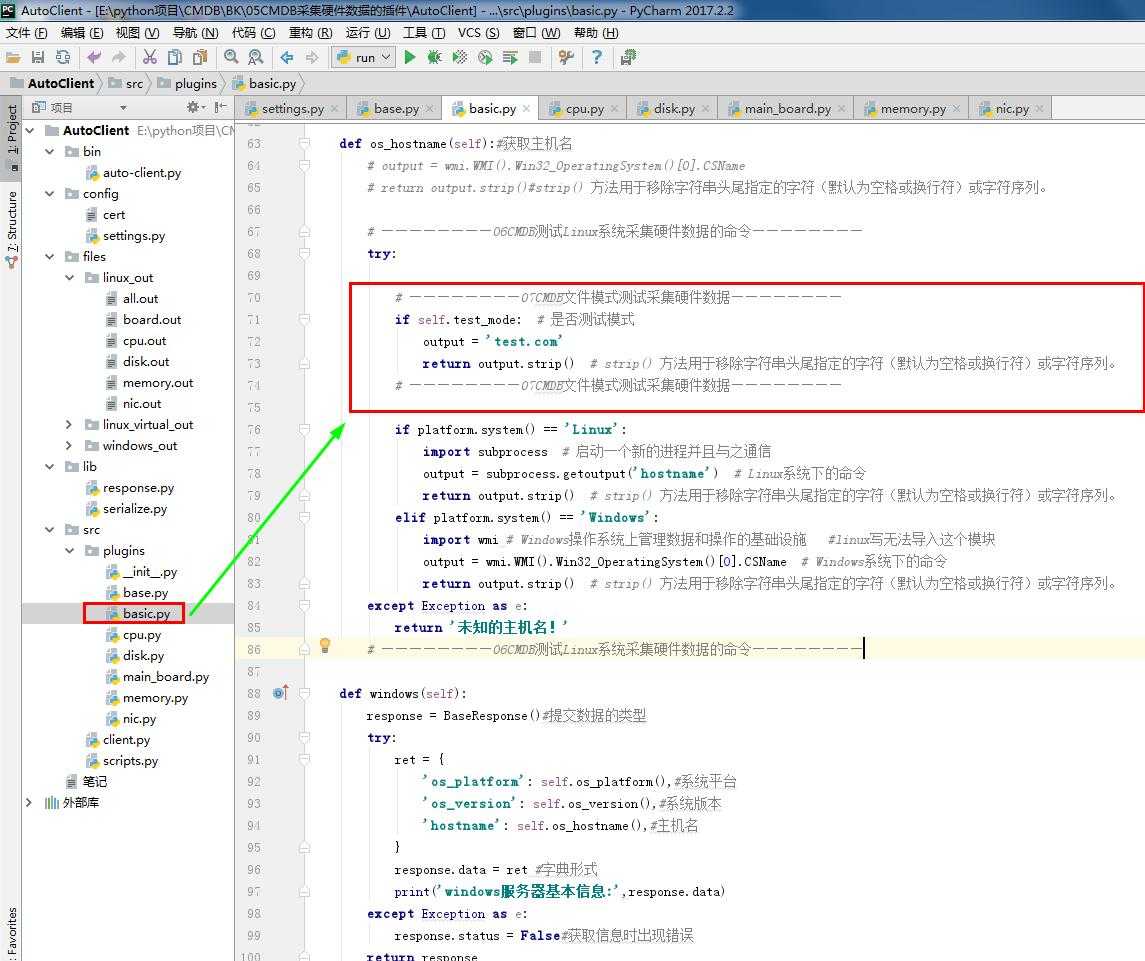Navigate back with the blue left arrow

click(287, 57)
